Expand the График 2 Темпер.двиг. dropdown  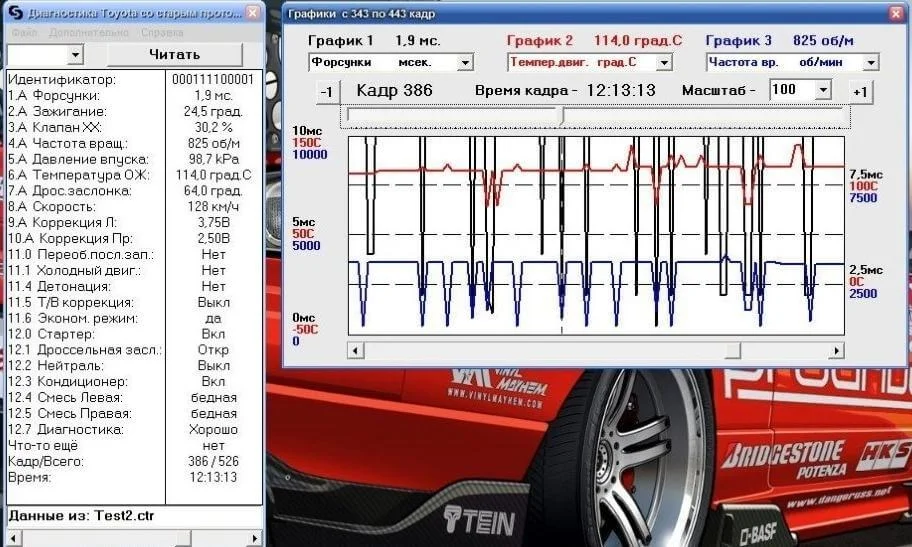pyautogui.click(x=663, y=63)
